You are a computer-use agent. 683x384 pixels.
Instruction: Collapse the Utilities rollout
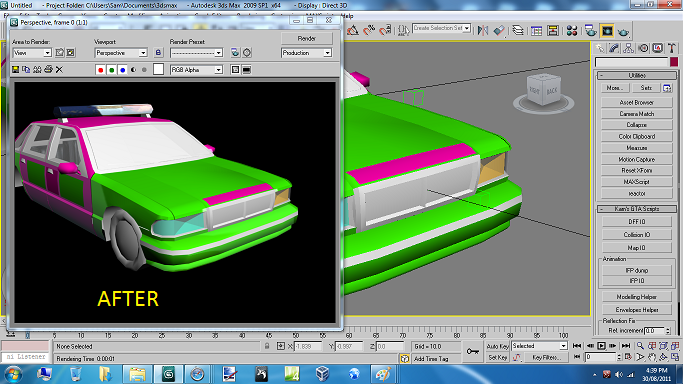637,75
